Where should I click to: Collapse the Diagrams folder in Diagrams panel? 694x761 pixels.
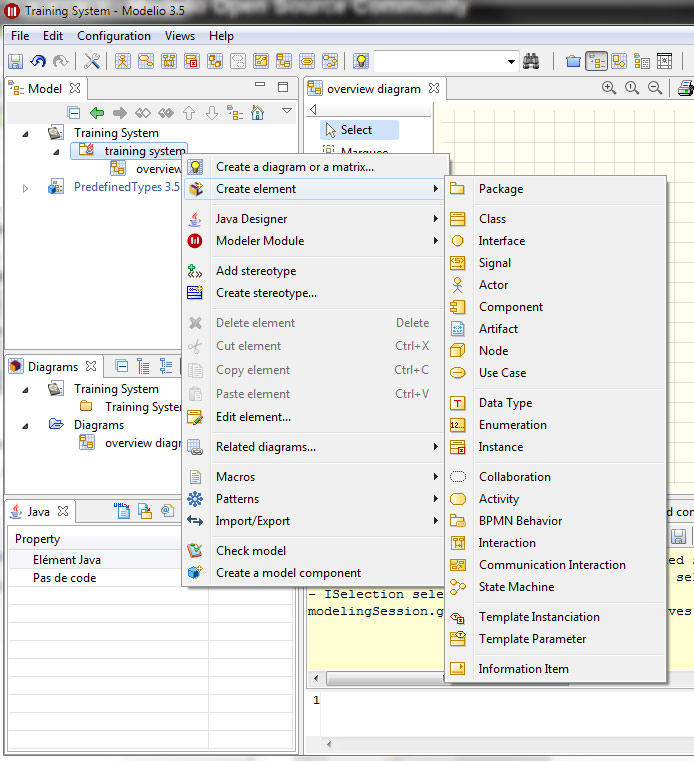[x=25, y=426]
